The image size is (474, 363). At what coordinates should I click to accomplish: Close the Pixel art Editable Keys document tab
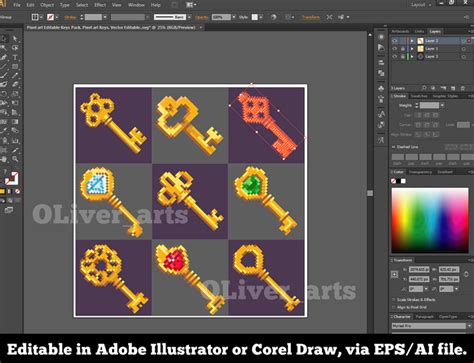point(201,28)
